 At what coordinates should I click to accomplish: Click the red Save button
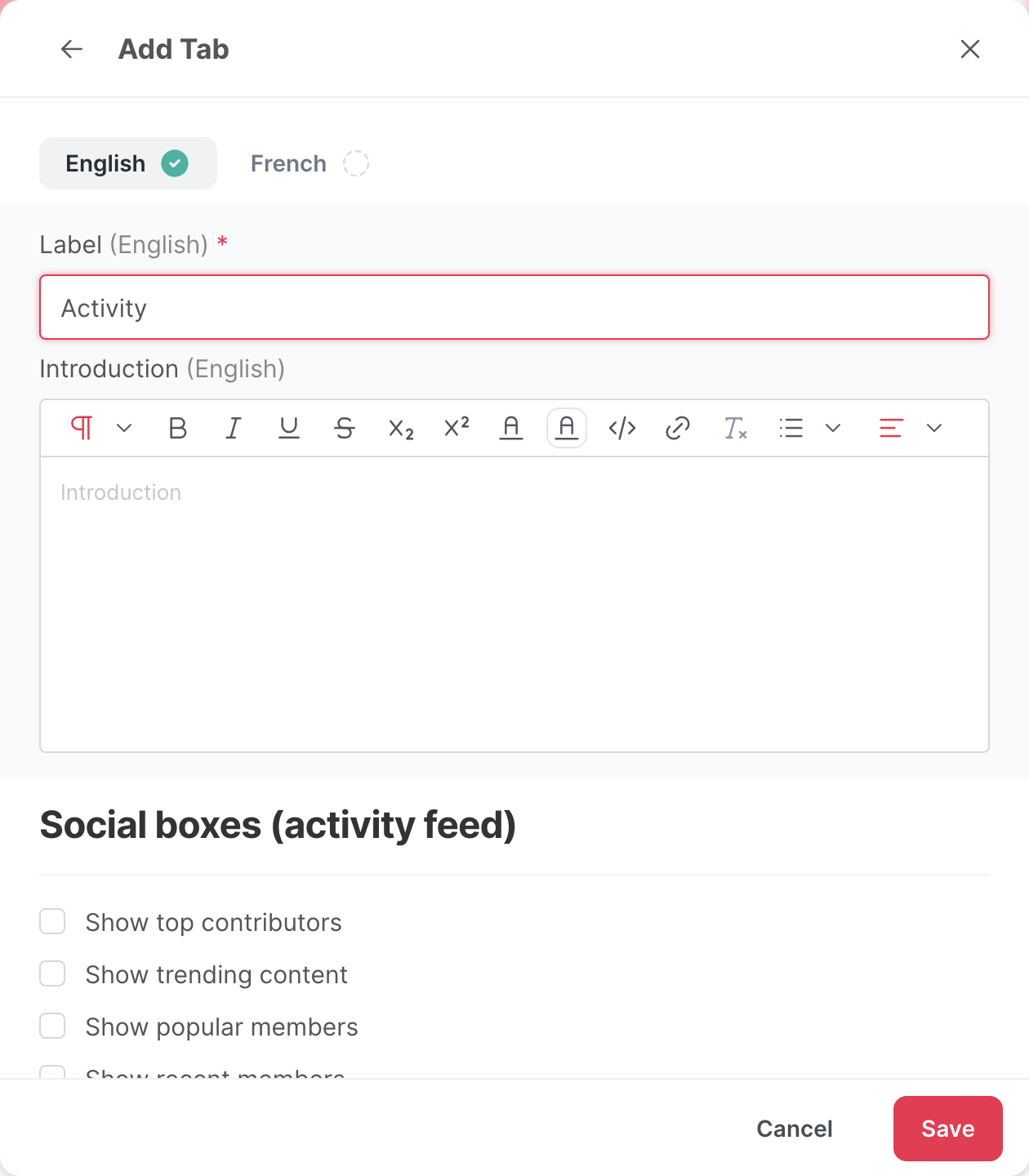click(x=948, y=1129)
